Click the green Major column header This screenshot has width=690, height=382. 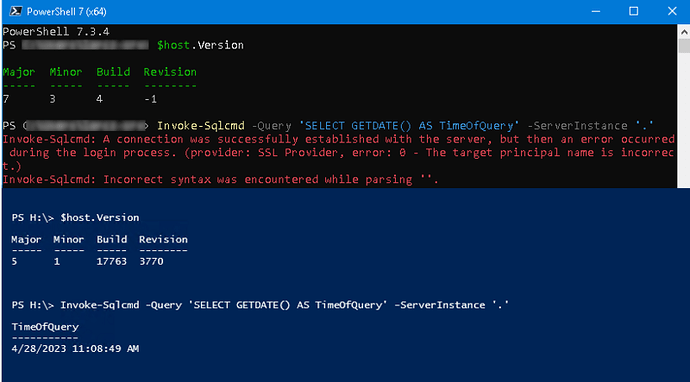pyautogui.click(x=19, y=72)
